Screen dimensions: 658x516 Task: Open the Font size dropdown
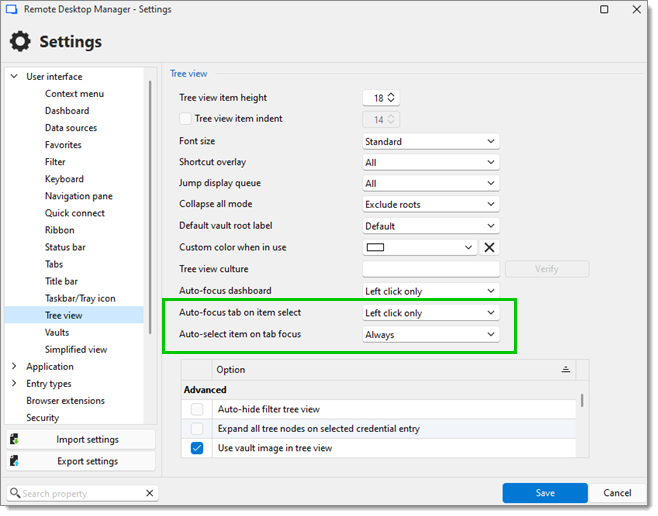coord(430,142)
